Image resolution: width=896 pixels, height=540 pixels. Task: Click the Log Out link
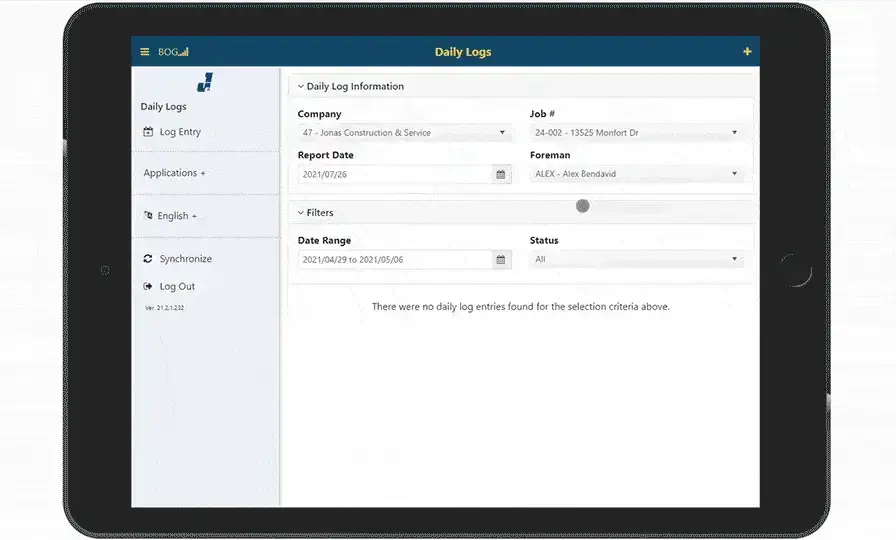tap(177, 287)
